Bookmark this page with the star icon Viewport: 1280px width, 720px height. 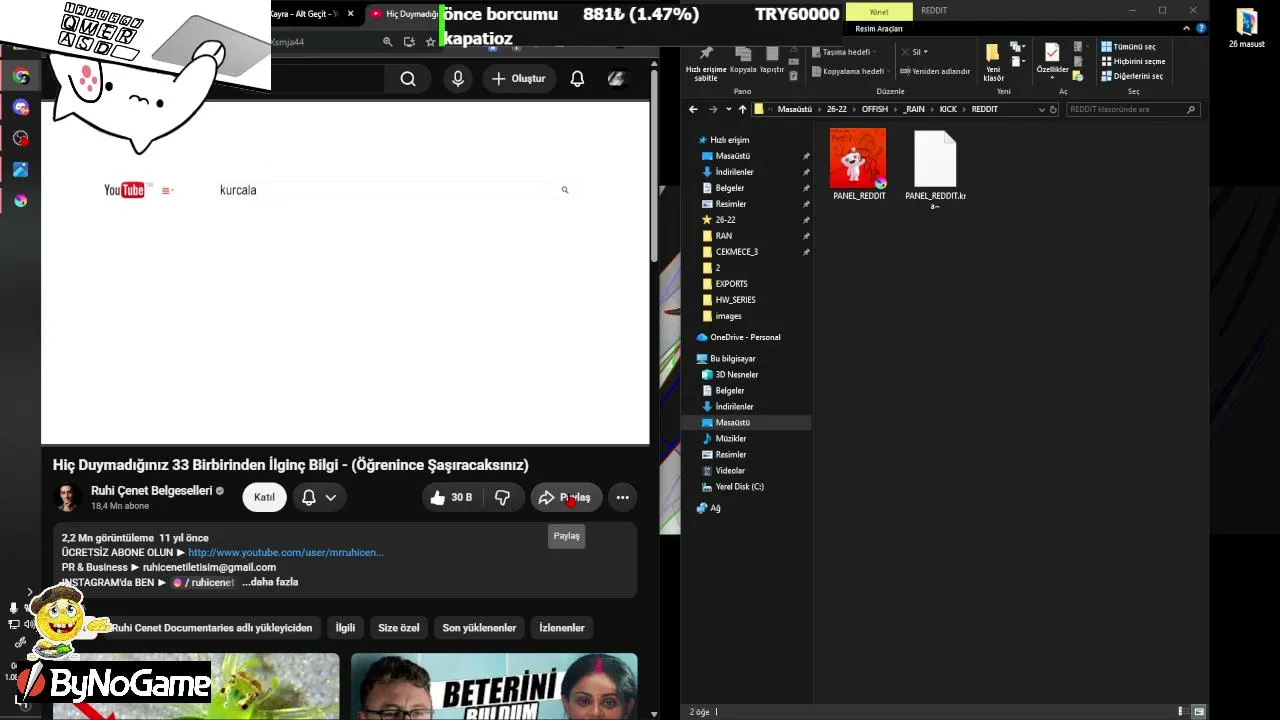point(431,42)
